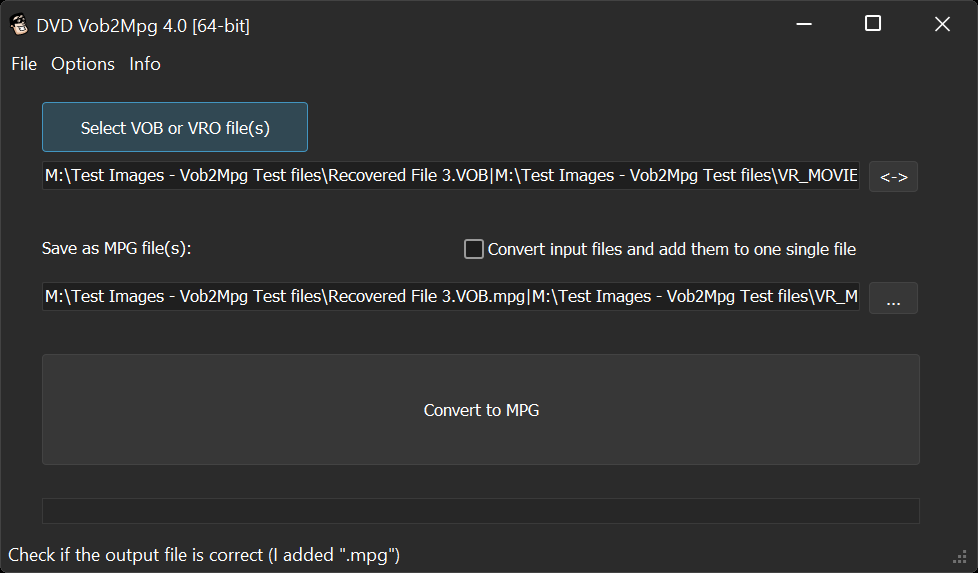The height and width of the screenshot is (573, 978).
Task: Click the DVD Vob2Mpg app icon in title bar
Action: coord(18,25)
